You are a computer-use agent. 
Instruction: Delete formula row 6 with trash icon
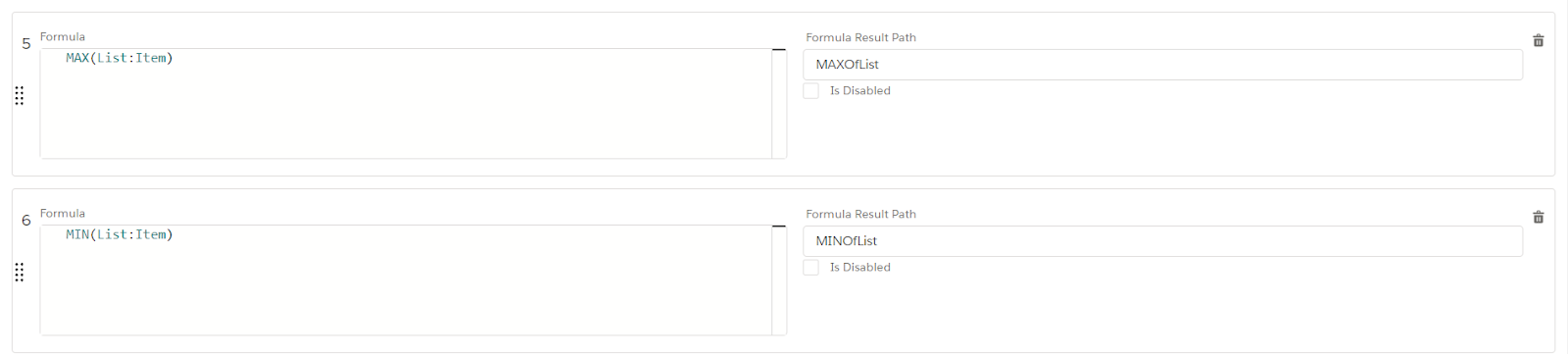click(1538, 218)
